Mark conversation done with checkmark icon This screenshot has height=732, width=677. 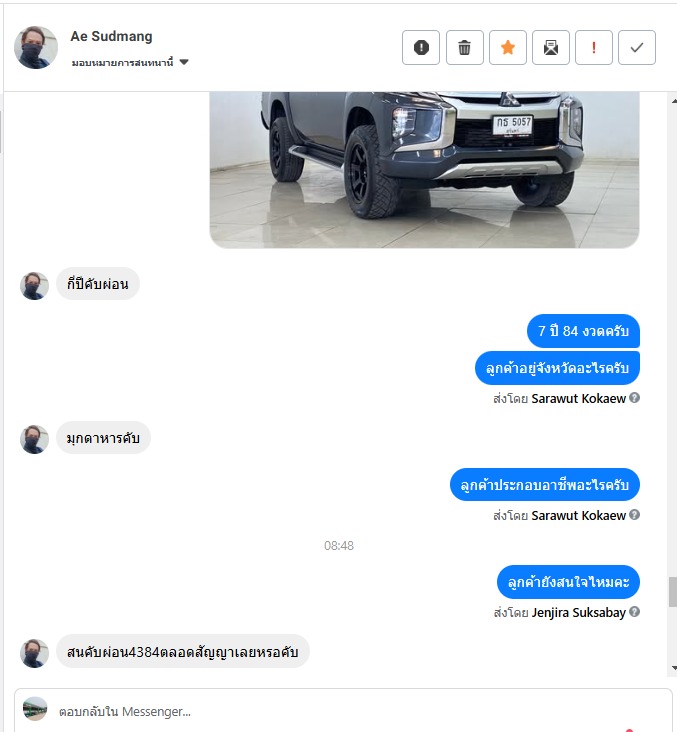(x=637, y=47)
